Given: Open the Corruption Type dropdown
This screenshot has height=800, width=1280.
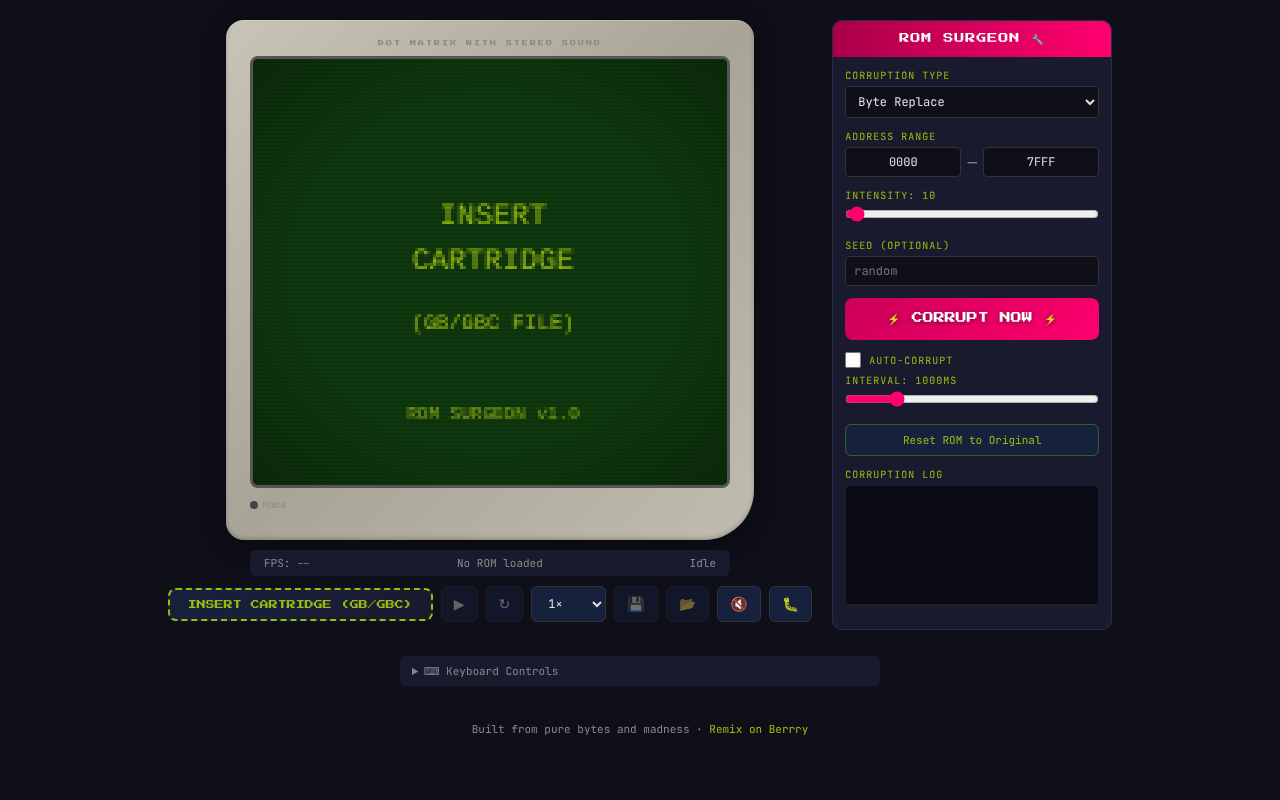Looking at the screenshot, I should [972, 102].
